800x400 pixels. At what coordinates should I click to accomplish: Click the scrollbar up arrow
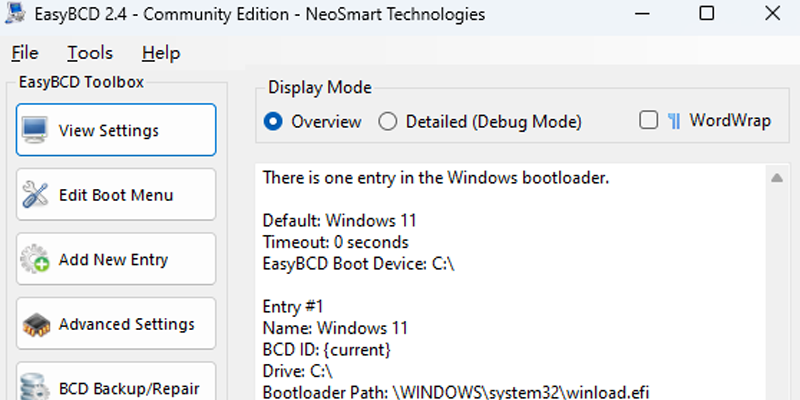777,178
